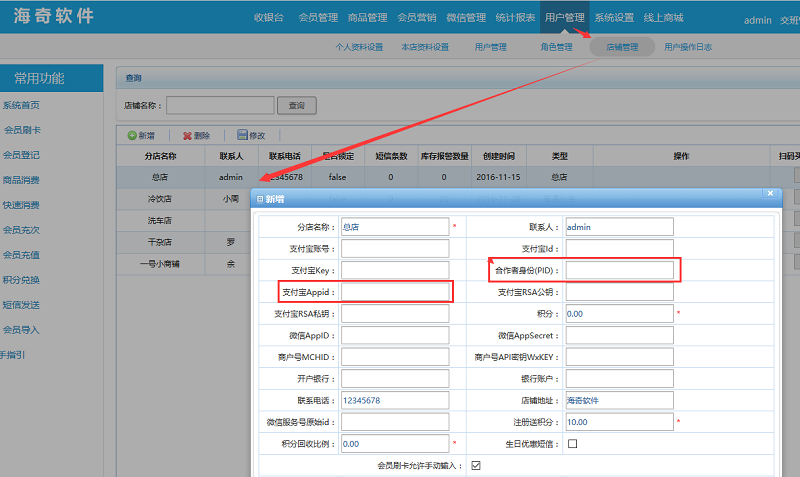
Task: Click the 积分回收比例 input field
Action: click(395, 444)
